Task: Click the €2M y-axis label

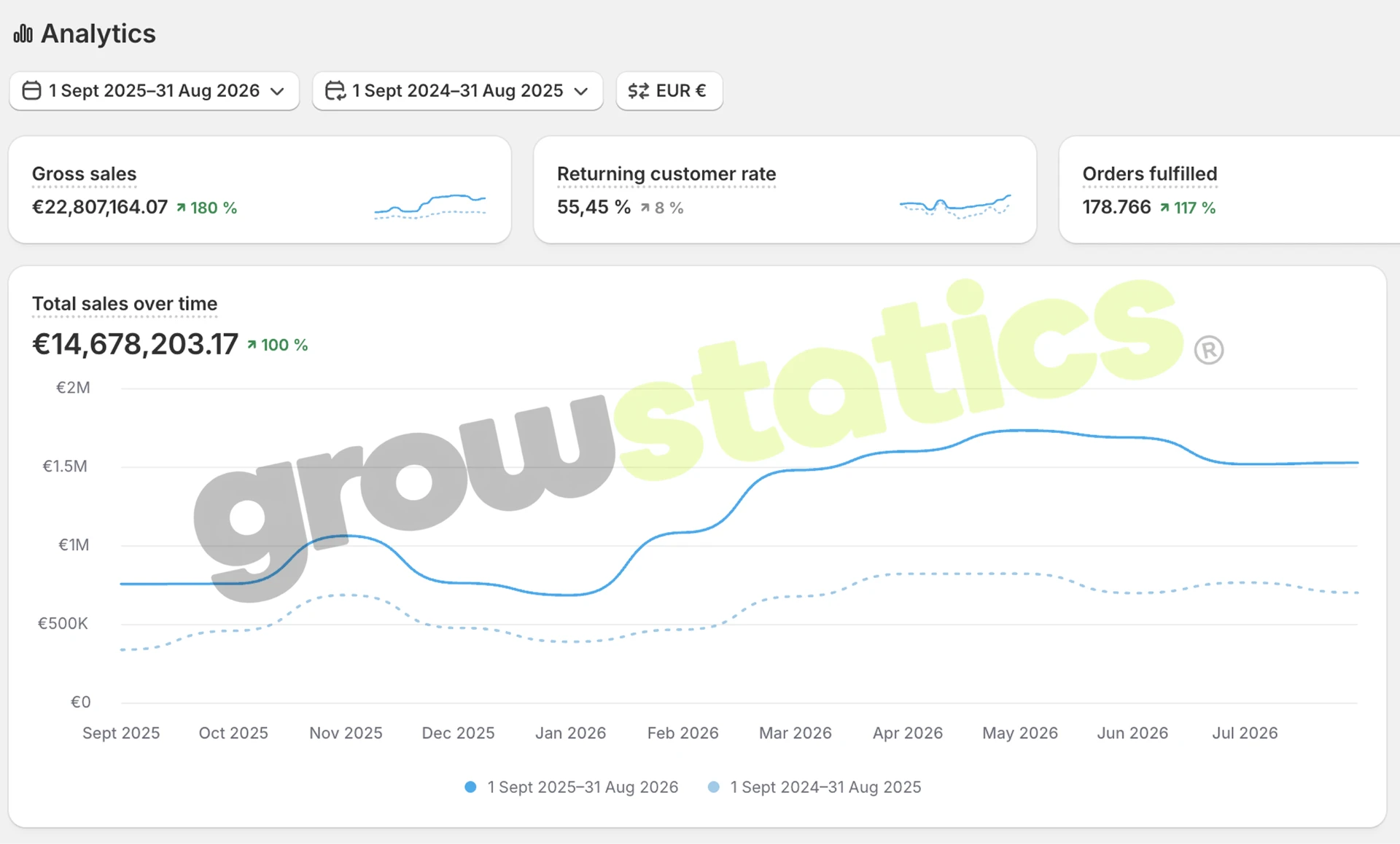Action: pos(73,388)
